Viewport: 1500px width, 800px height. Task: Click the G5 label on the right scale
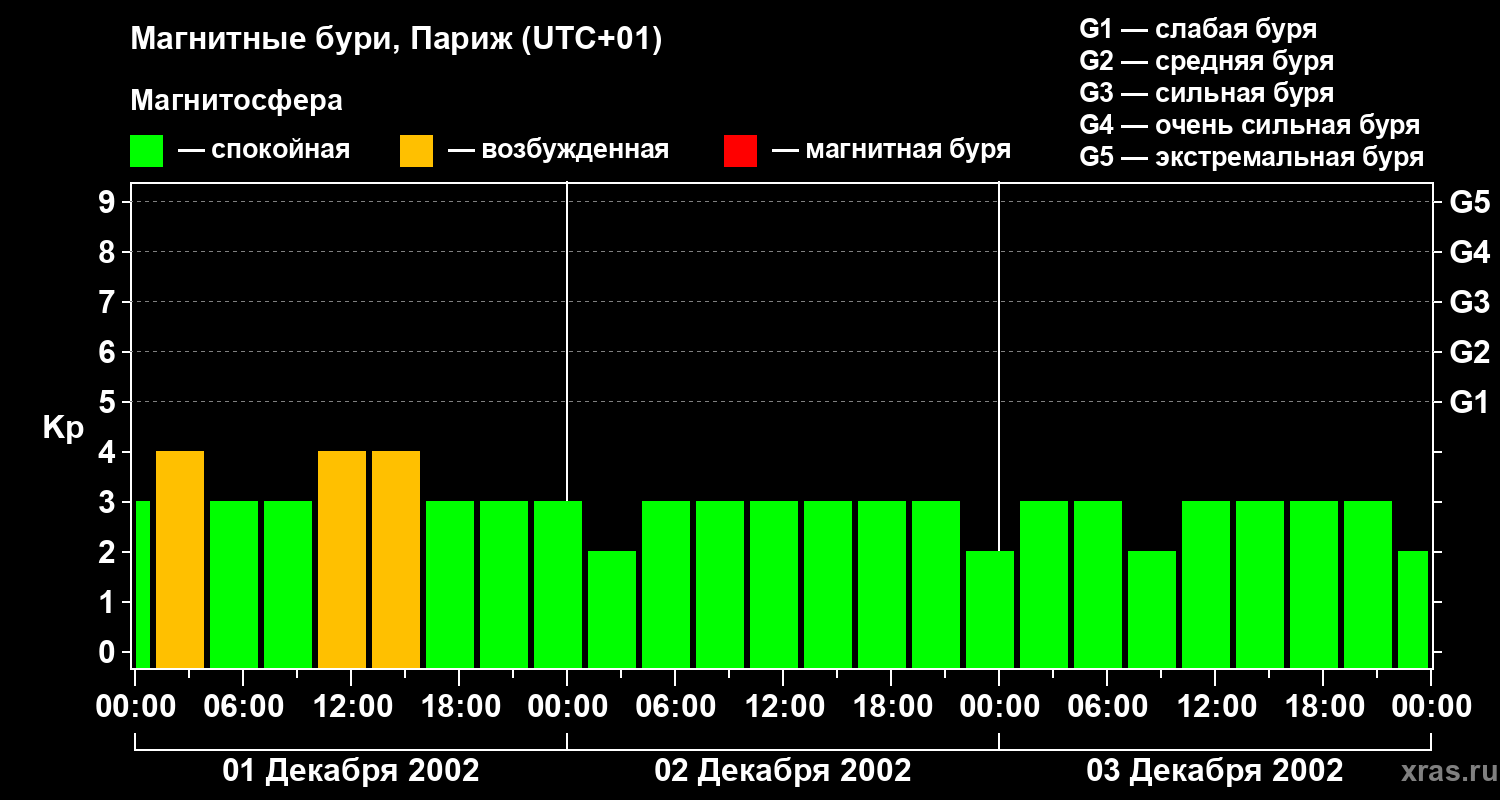1469,202
